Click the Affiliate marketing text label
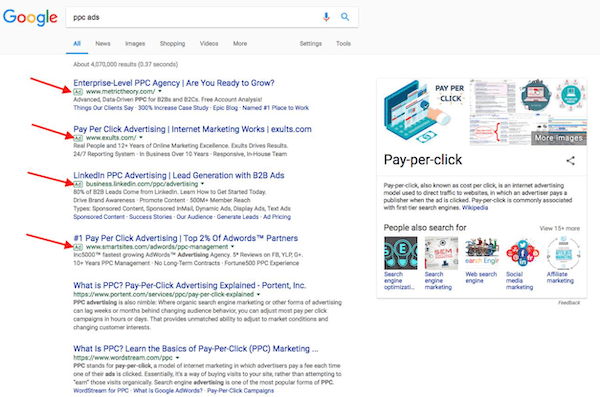 tap(560, 278)
